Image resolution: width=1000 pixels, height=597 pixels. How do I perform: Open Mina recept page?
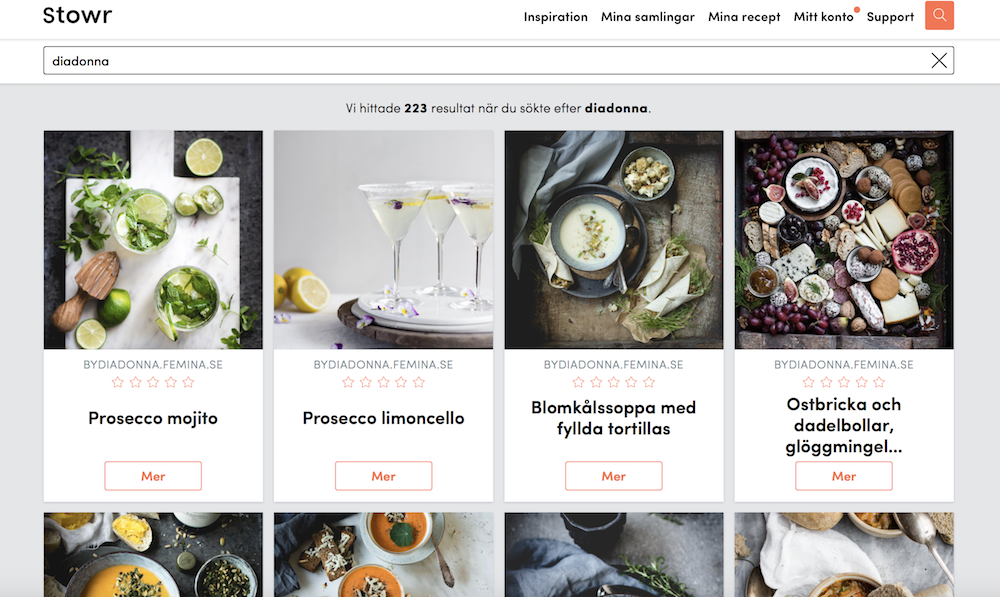[744, 17]
